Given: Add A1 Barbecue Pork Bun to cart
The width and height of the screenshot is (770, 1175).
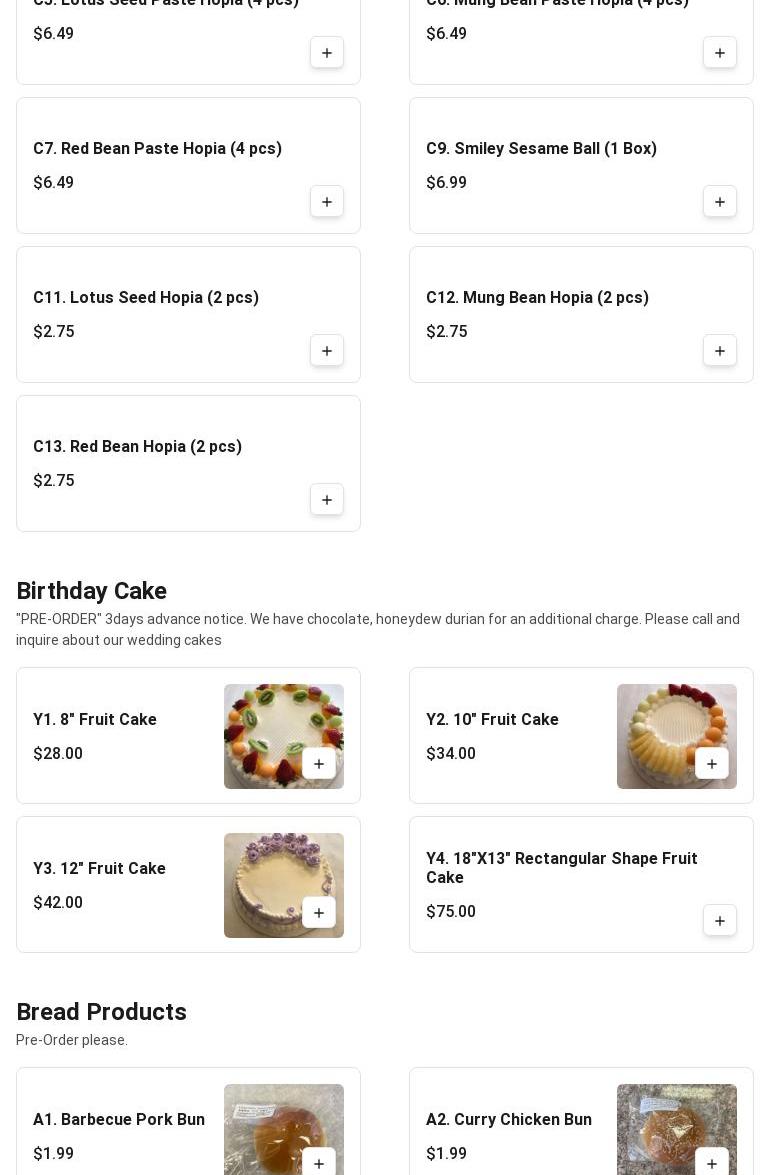Looking at the screenshot, I should tap(318, 1163).
